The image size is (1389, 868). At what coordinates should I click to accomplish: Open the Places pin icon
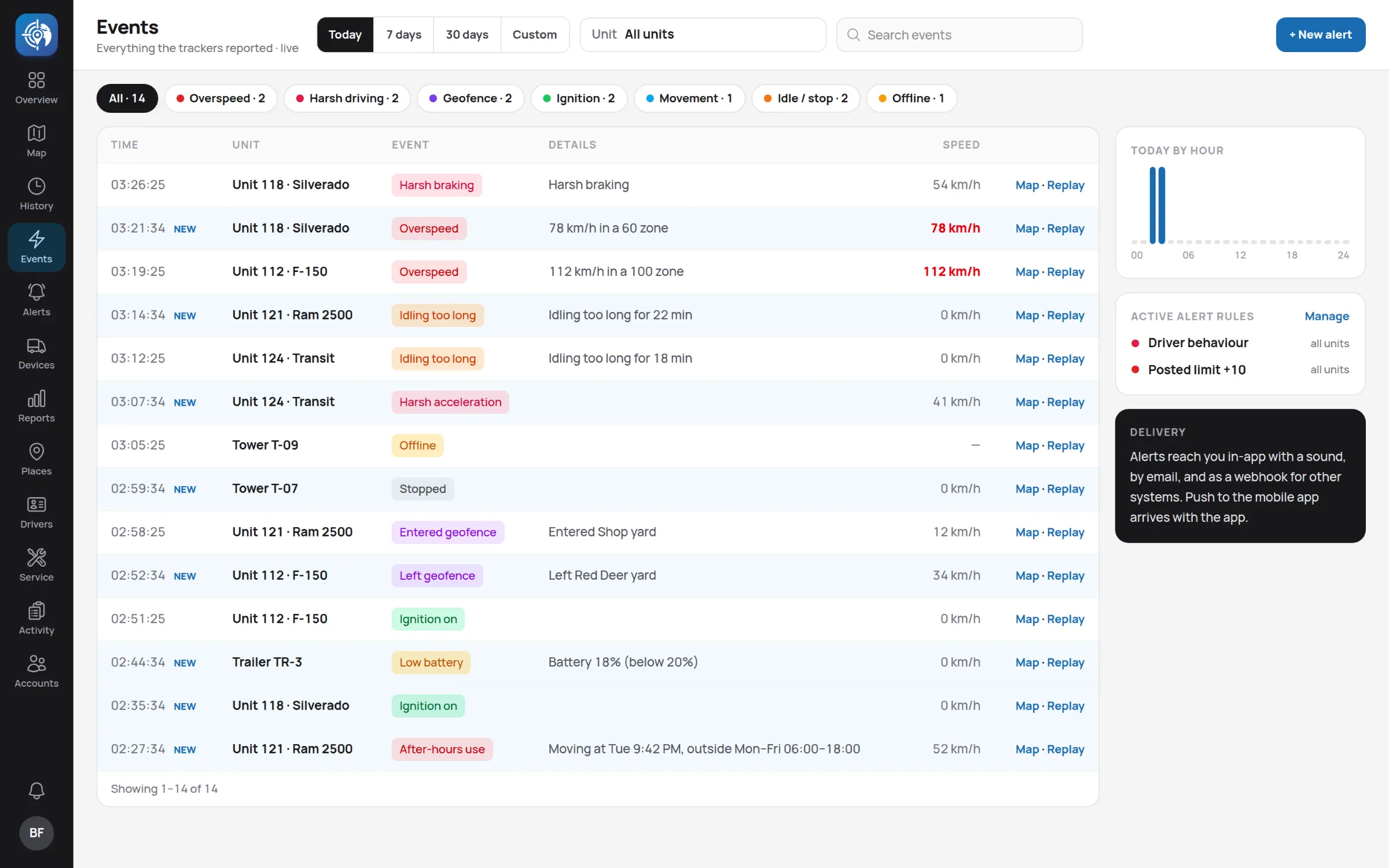[x=36, y=451]
